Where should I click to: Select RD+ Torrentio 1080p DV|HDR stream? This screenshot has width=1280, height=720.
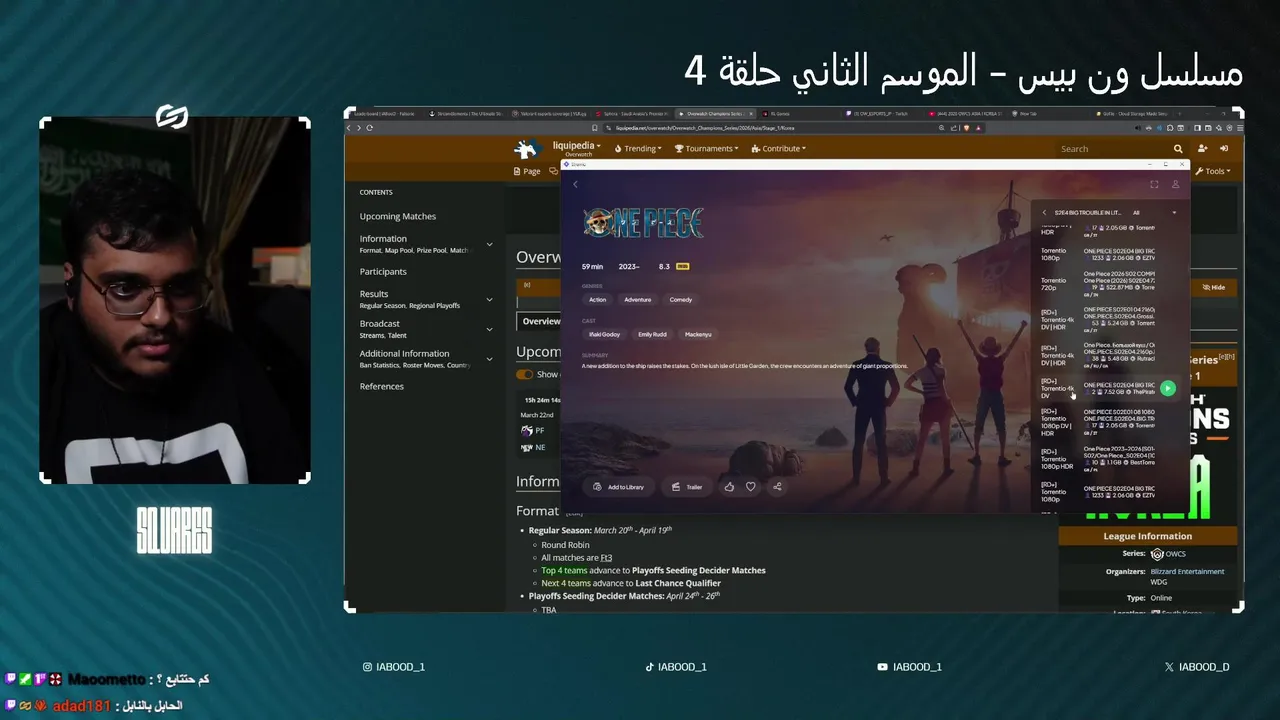coord(1110,422)
